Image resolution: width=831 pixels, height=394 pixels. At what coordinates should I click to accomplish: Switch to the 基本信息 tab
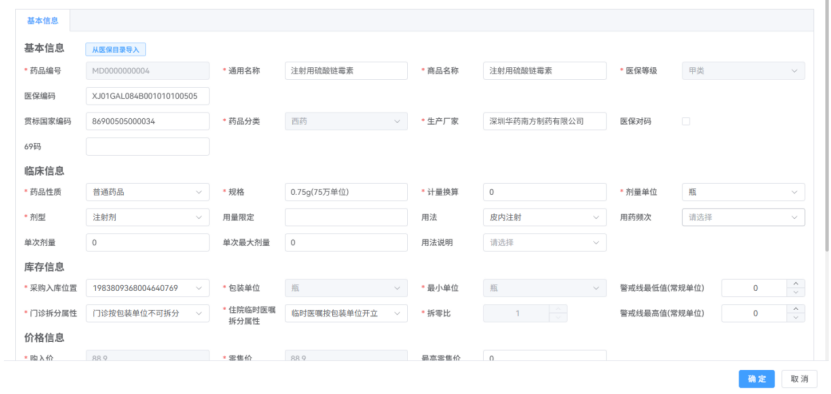coord(42,21)
